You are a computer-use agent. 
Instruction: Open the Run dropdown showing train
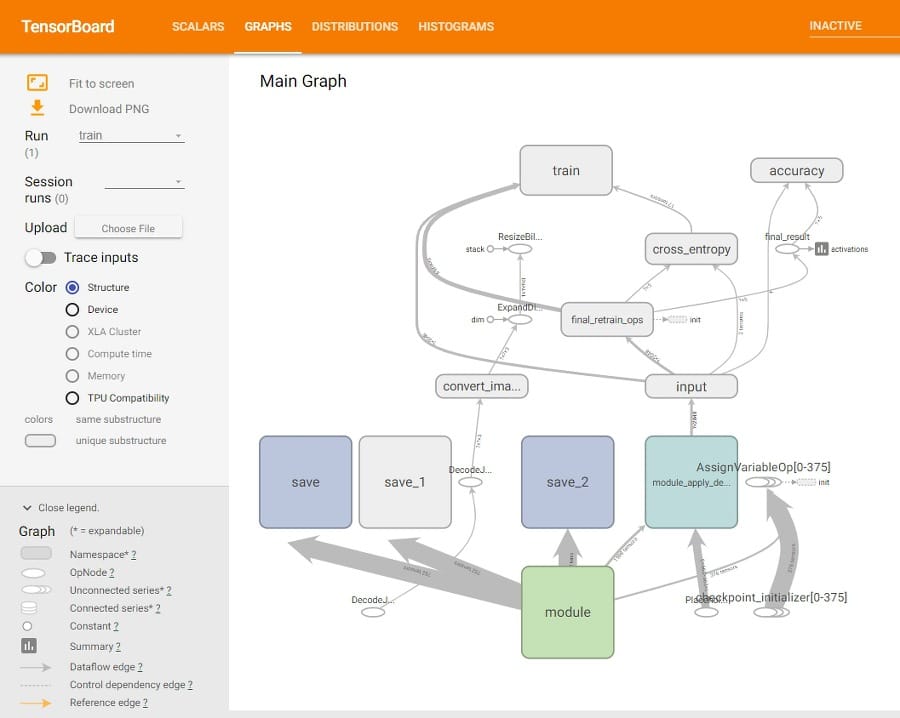[131, 135]
